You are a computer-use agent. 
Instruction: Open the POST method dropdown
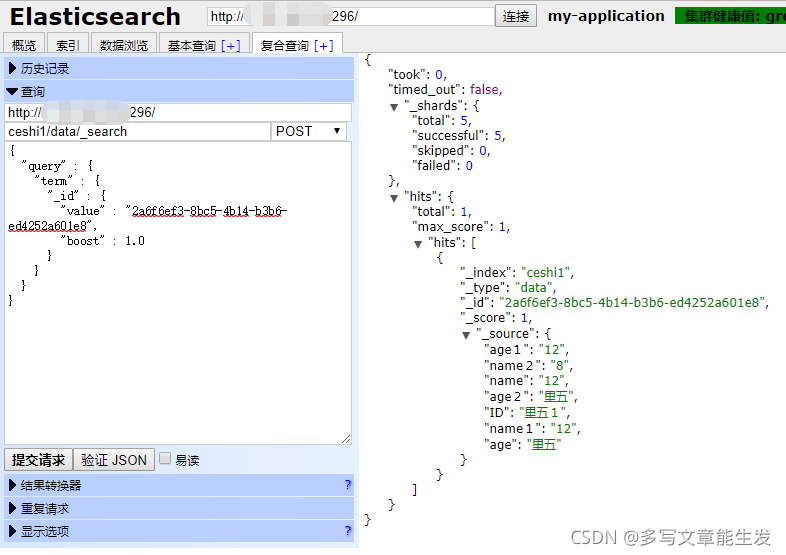tap(308, 131)
